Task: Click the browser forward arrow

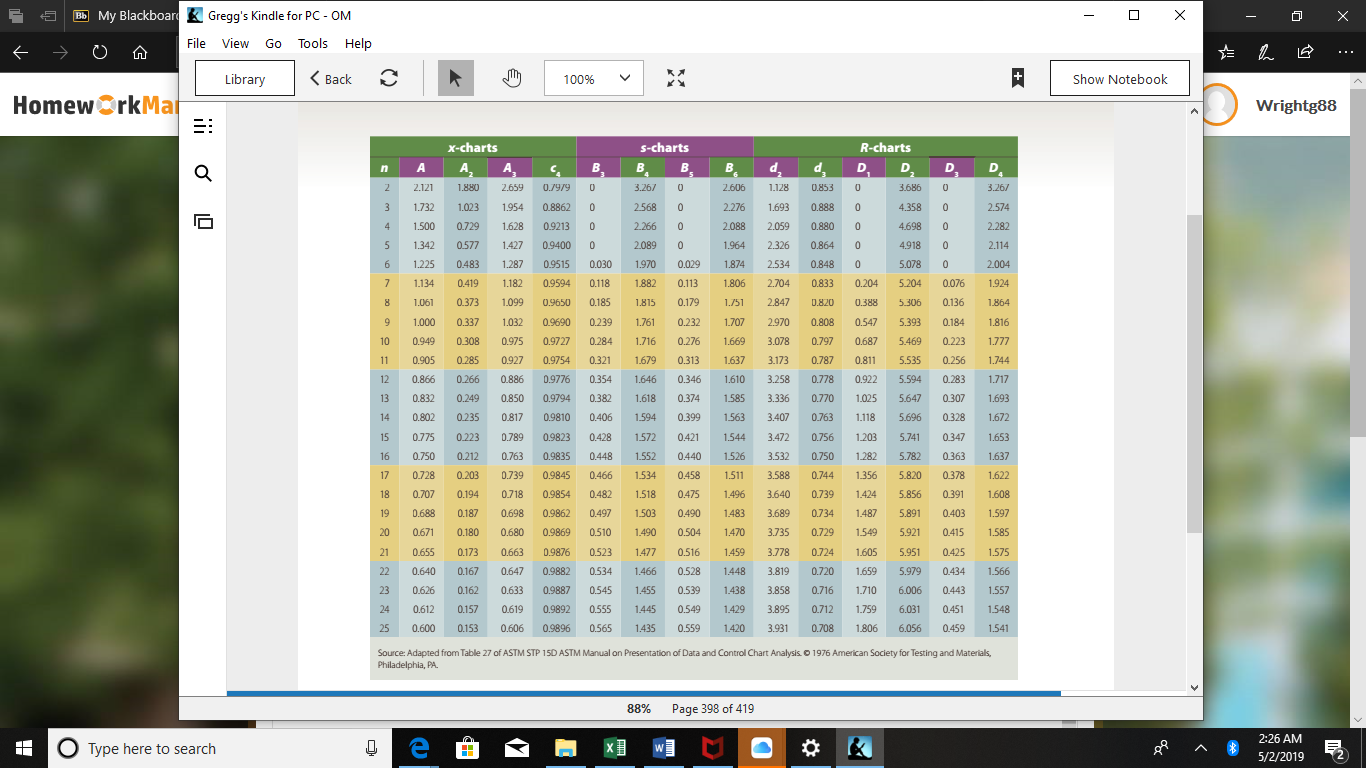Action: pos(60,53)
